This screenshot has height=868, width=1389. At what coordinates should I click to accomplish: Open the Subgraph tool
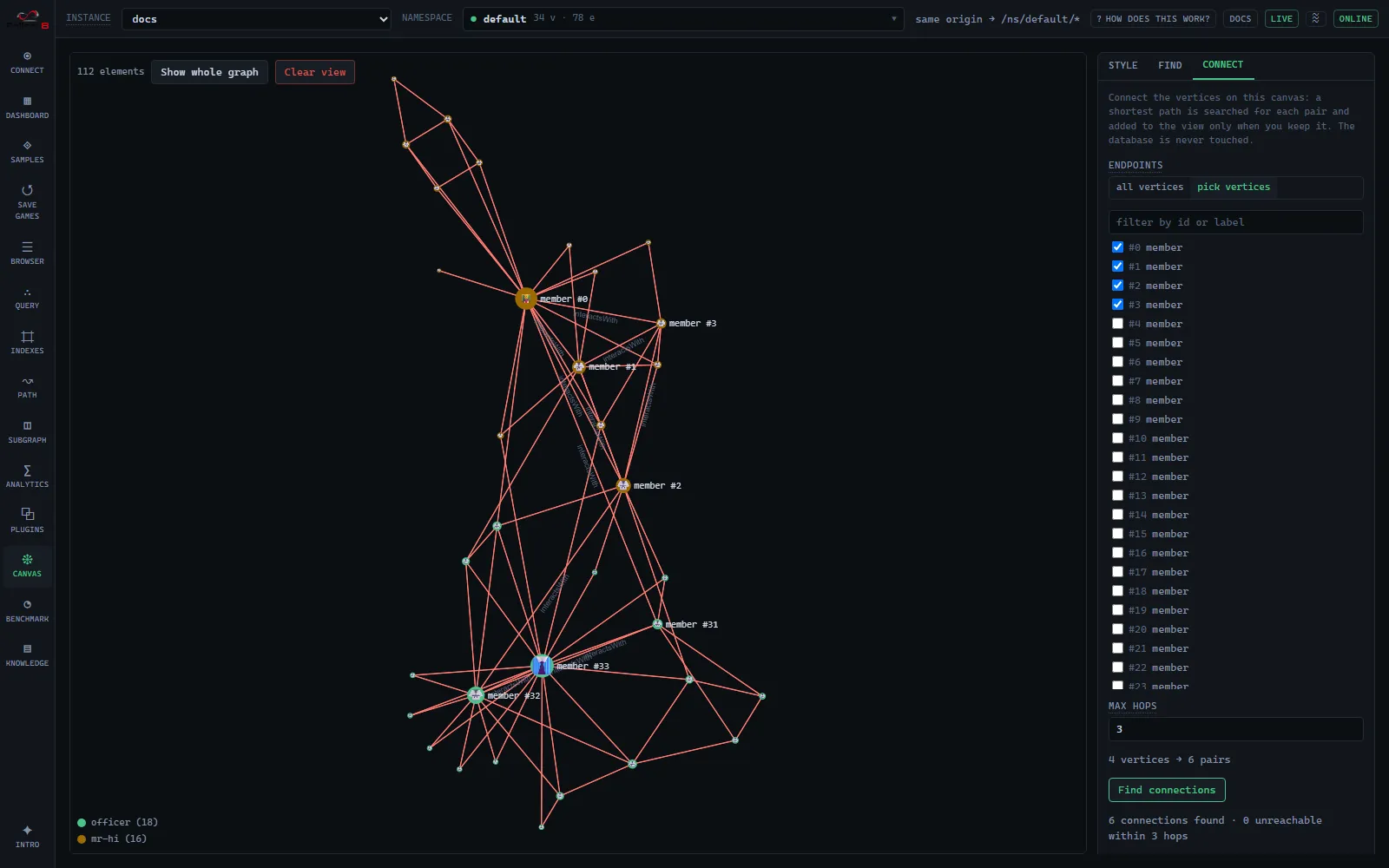(27, 432)
